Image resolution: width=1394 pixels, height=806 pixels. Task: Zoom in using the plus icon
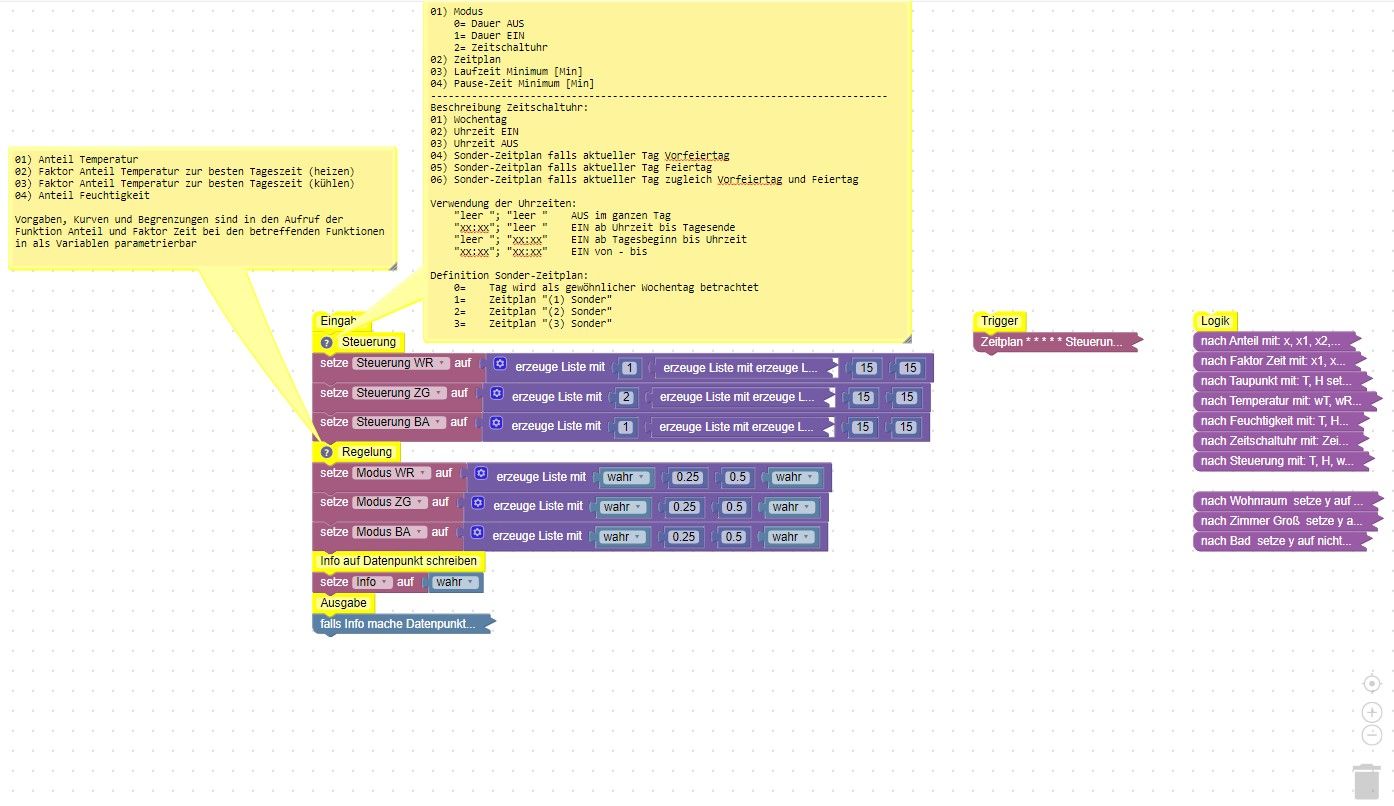(x=1372, y=713)
